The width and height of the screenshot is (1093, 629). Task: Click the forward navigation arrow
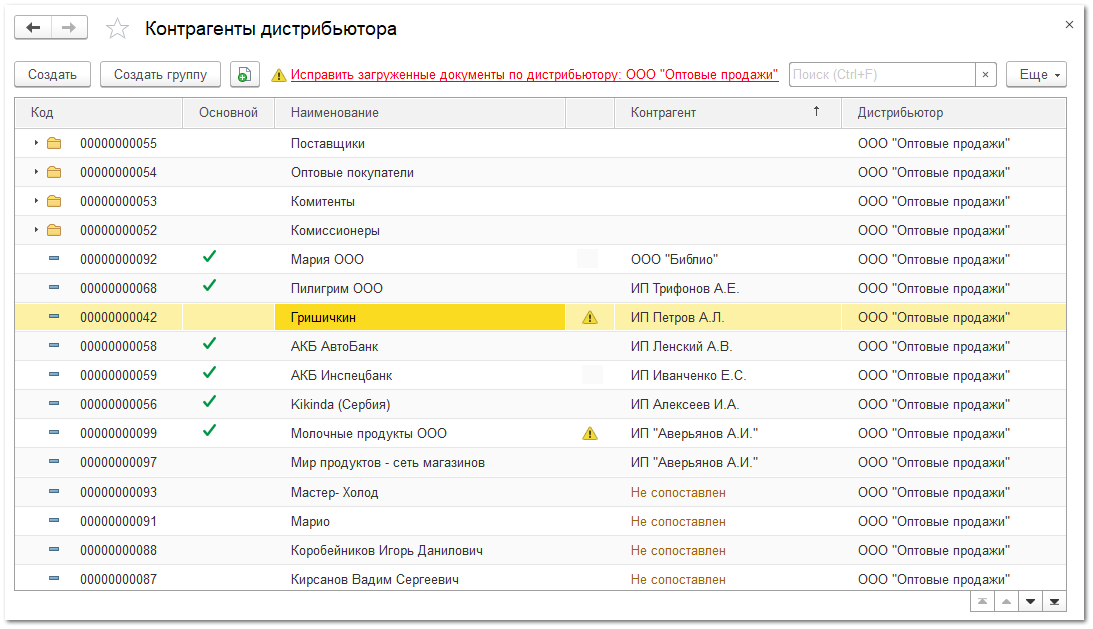(x=68, y=28)
